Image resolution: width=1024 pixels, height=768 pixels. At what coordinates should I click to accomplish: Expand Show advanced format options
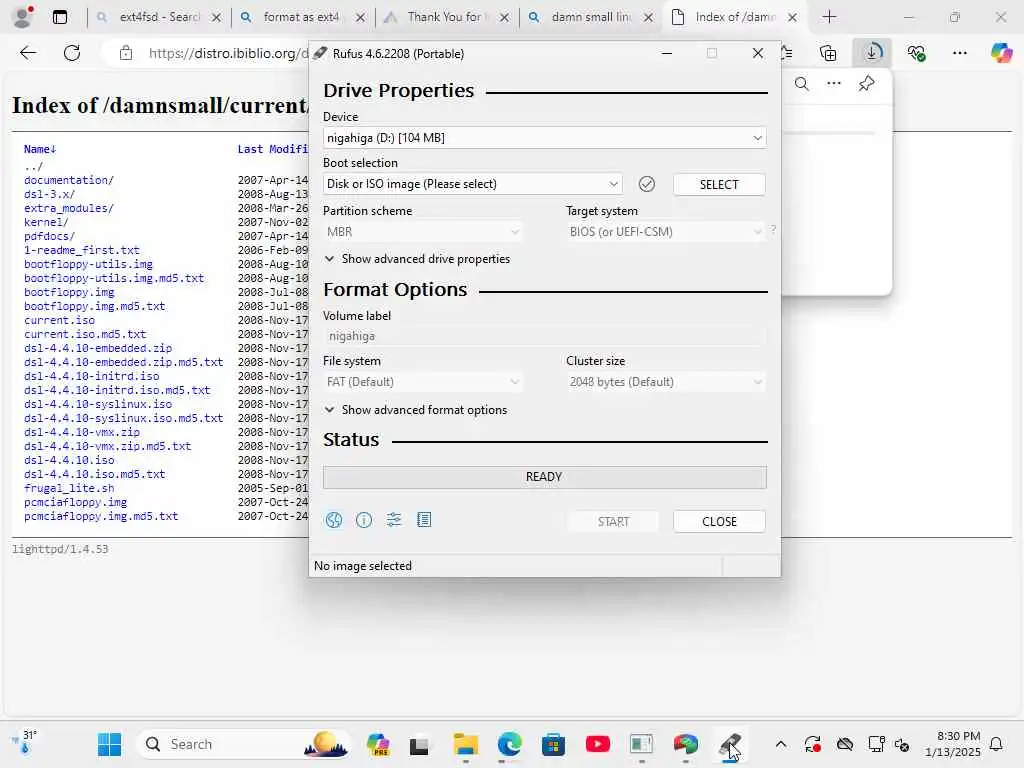415,410
